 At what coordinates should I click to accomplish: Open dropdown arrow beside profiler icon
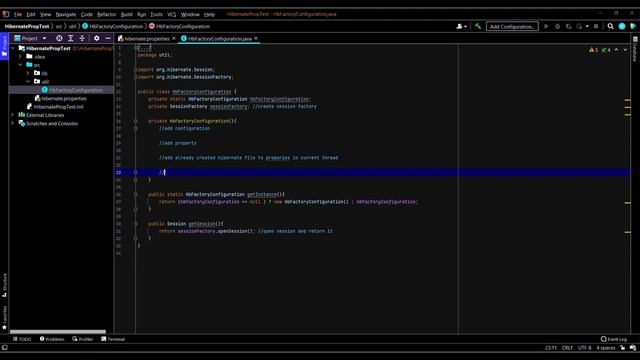[x=587, y=26]
